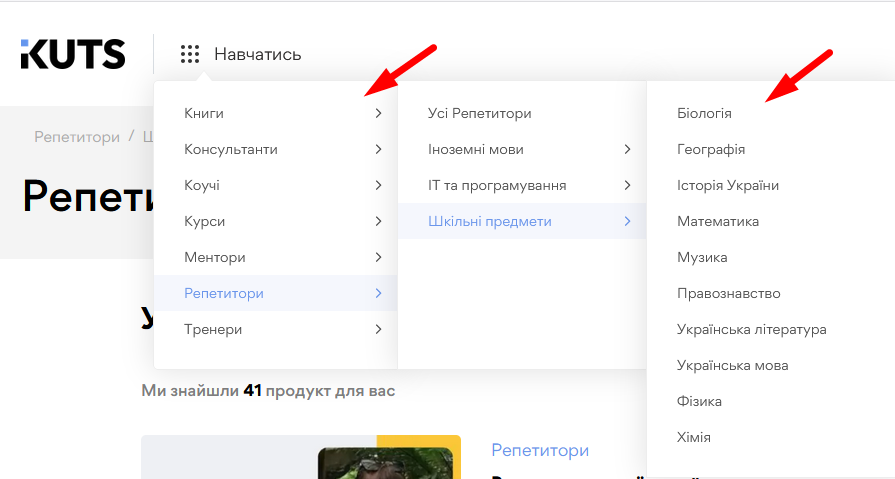The image size is (895, 479).
Task: Pick Математика from the subjects list
Action: 717,222
